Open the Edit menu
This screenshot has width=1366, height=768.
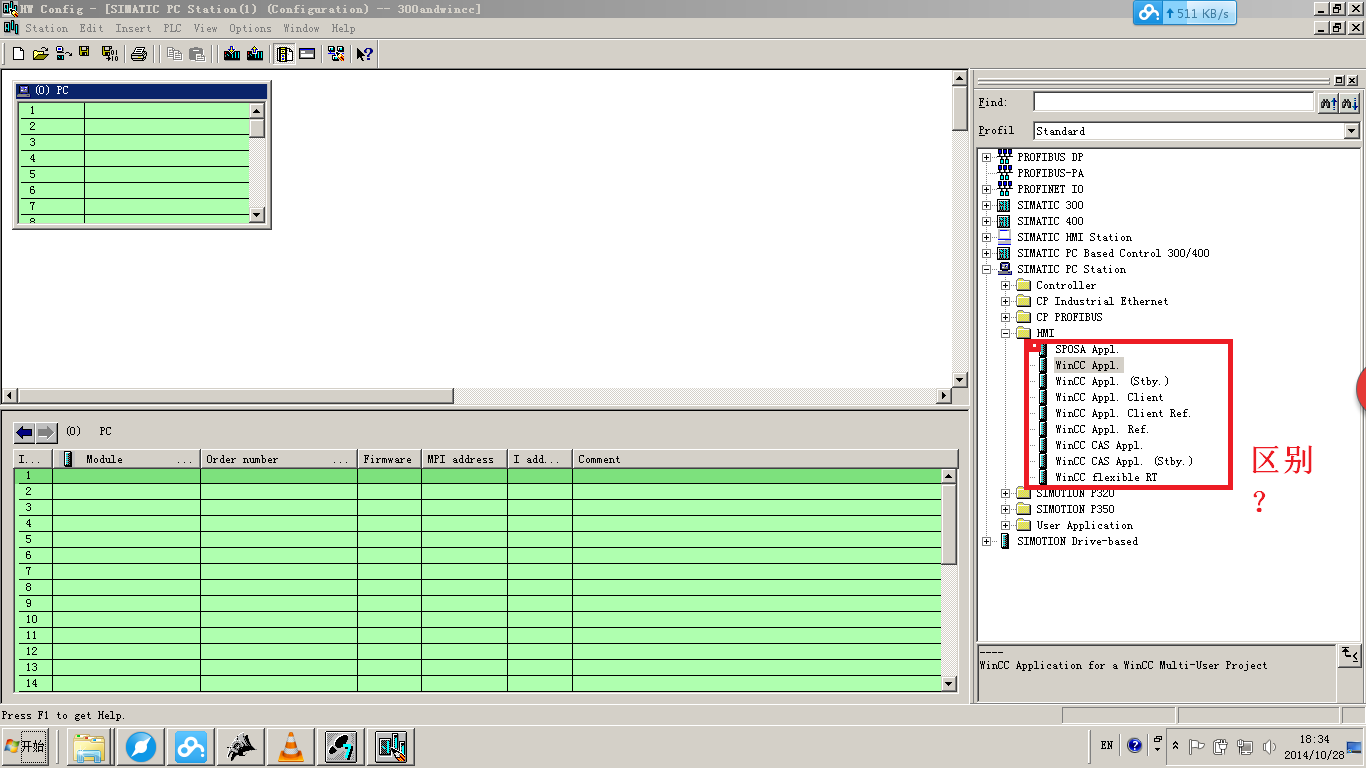point(91,28)
